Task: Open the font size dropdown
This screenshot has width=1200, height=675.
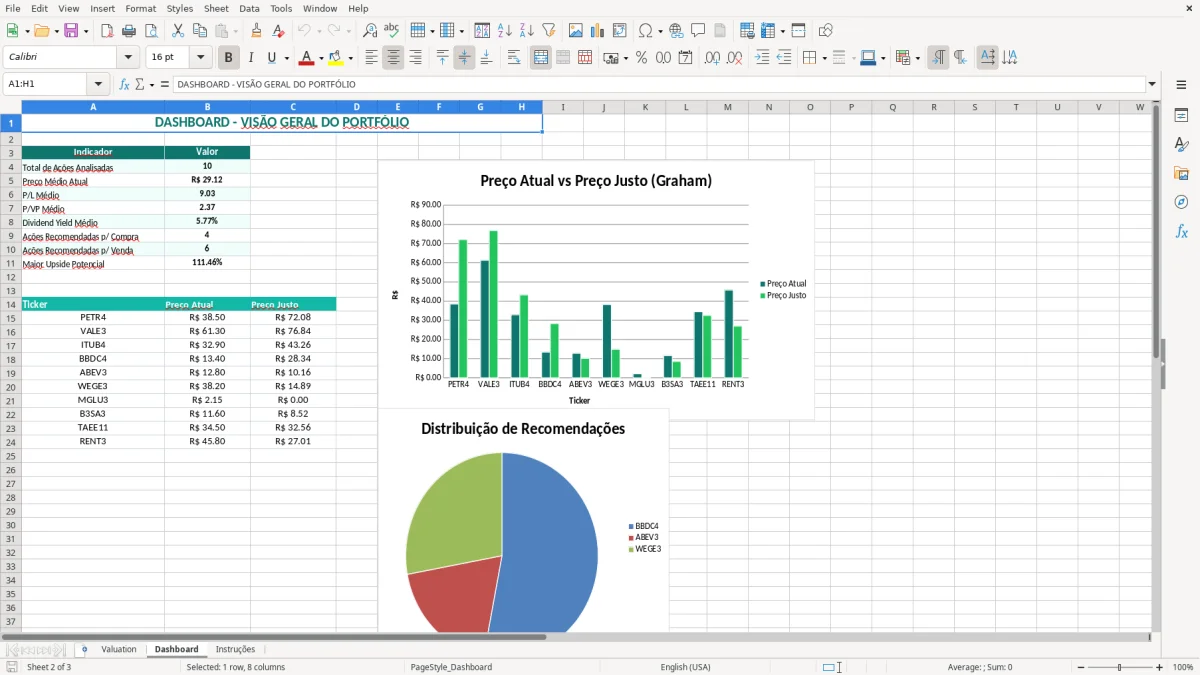Action: tap(201, 58)
